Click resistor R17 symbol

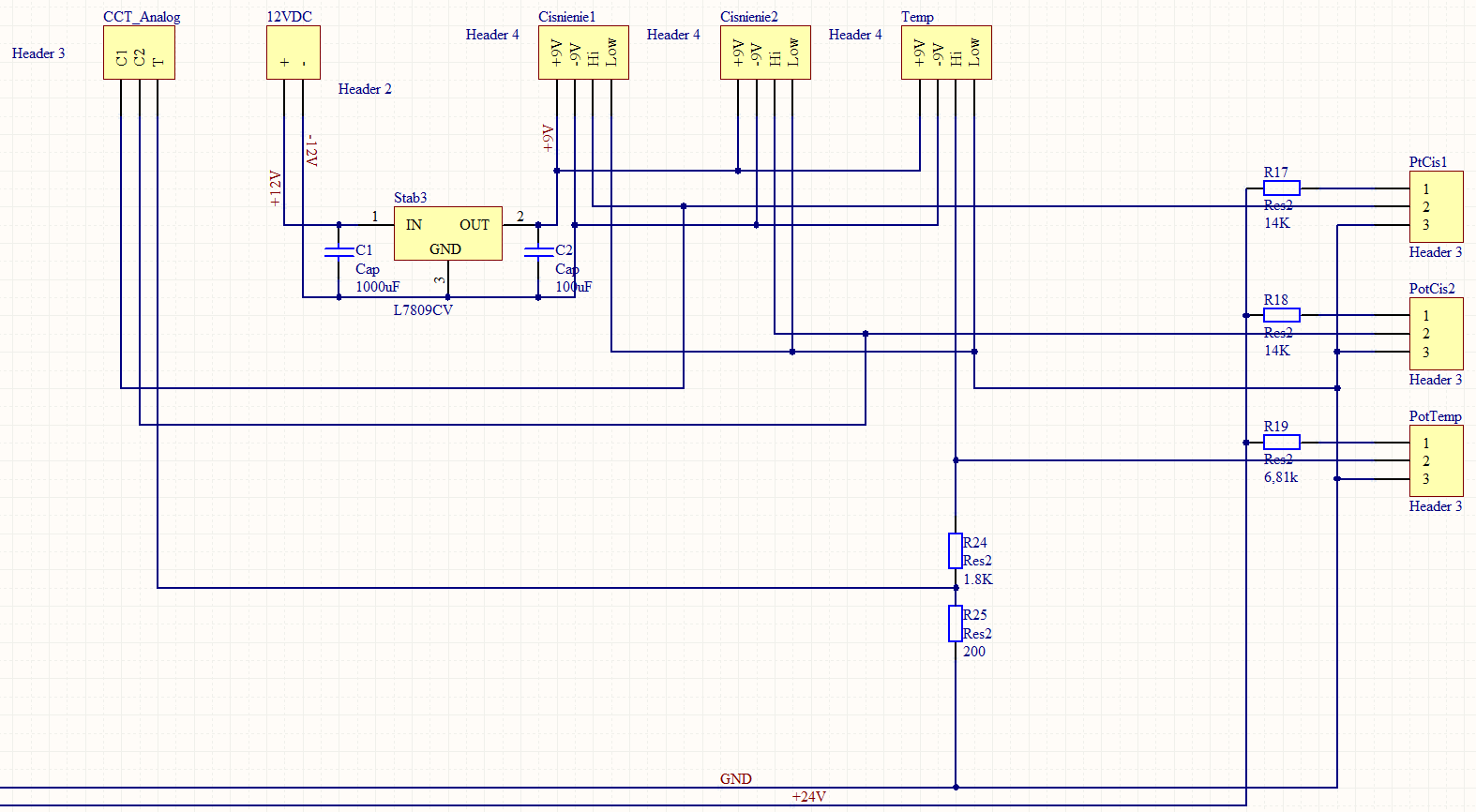coord(1282,188)
